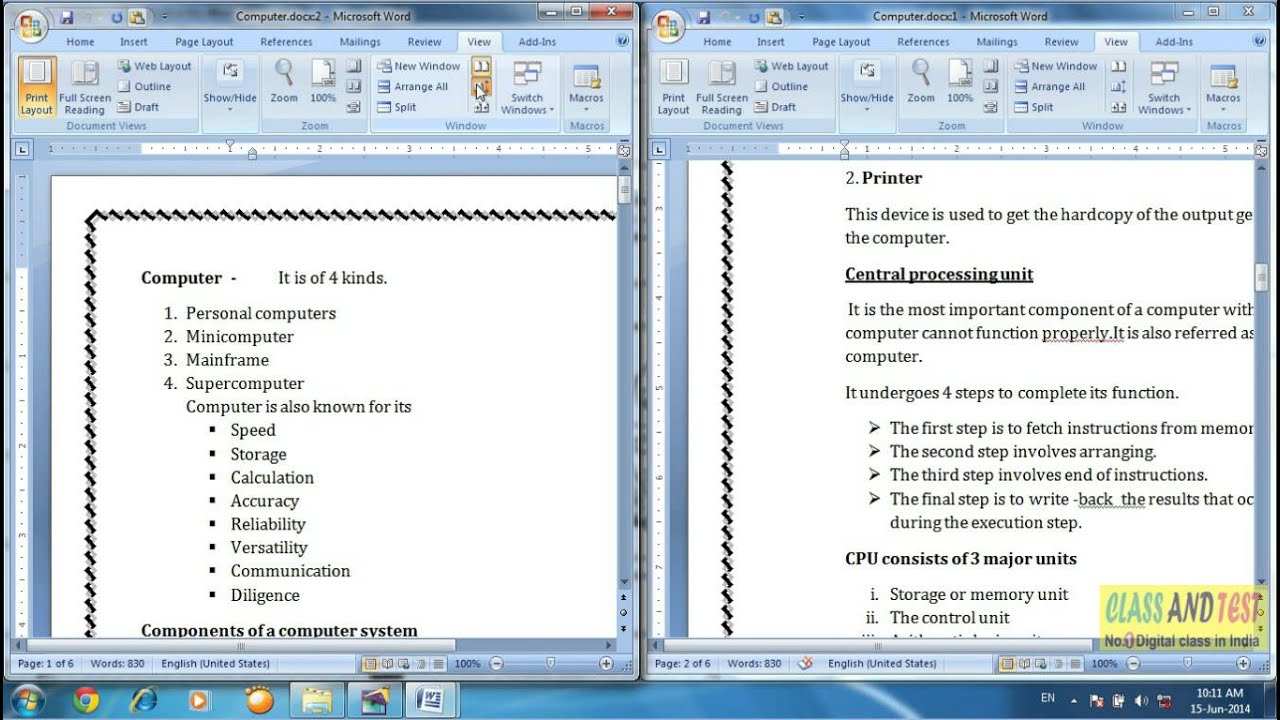Click Office Button in right window
The image size is (1280, 720).
668,26
